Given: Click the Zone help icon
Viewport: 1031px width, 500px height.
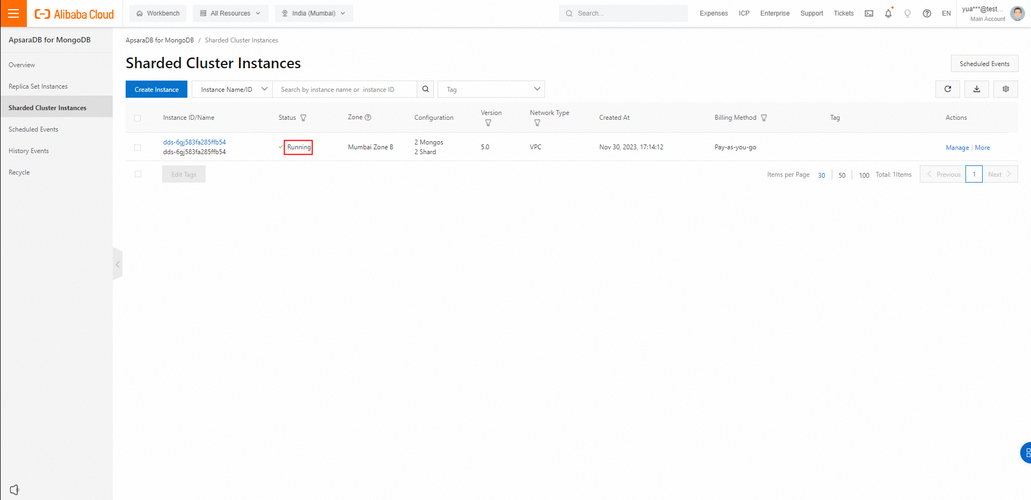Looking at the screenshot, I should pos(368,118).
